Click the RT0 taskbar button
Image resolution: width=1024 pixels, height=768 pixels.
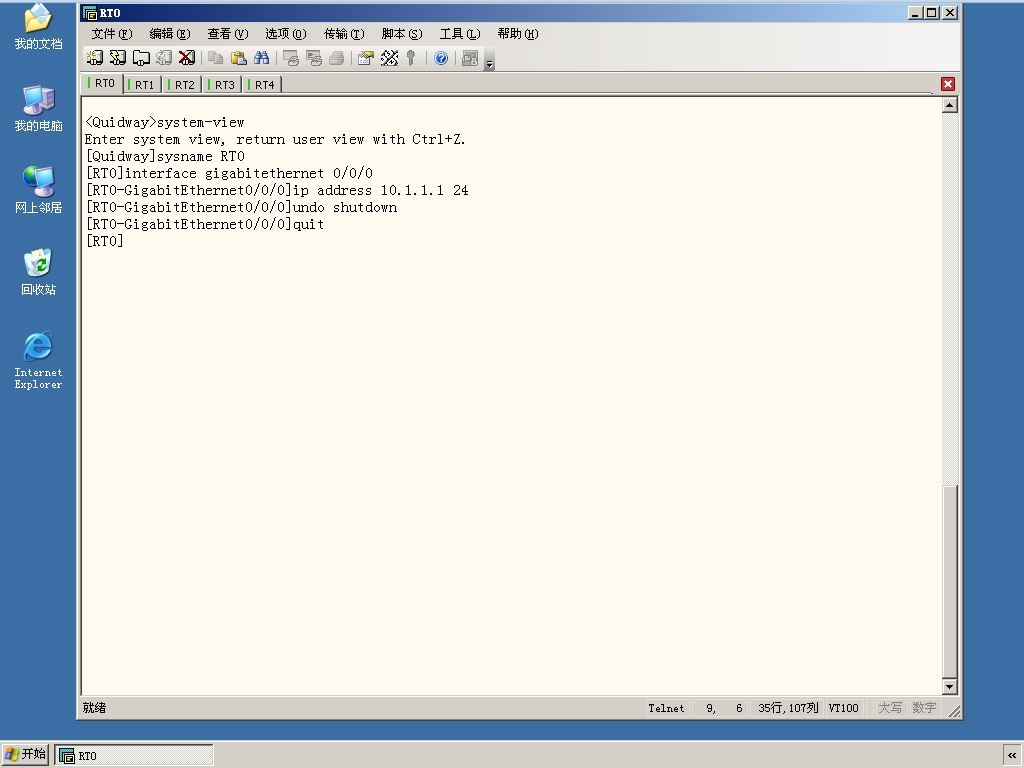click(x=134, y=756)
